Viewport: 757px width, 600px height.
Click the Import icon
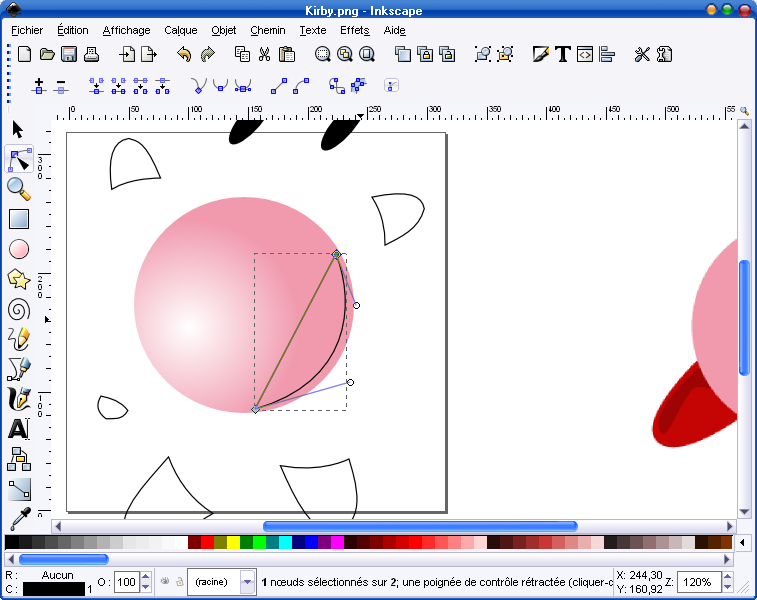click(127, 54)
